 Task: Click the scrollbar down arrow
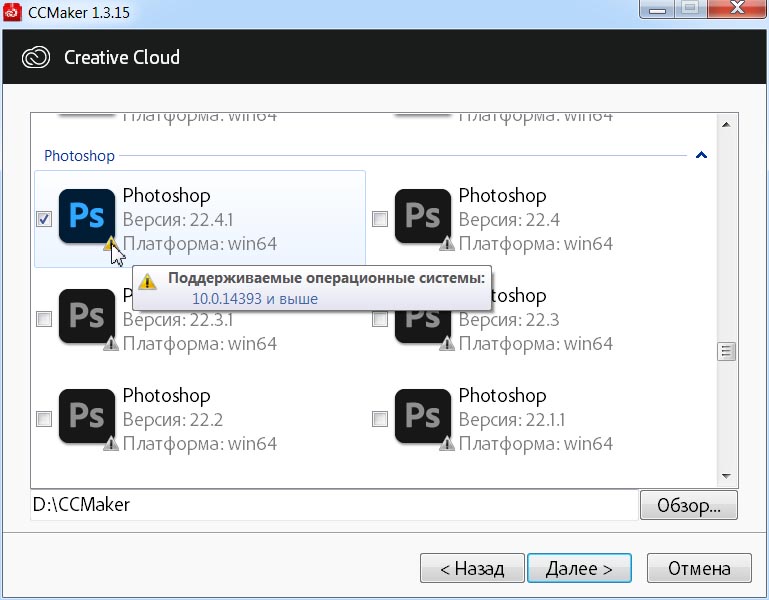(x=726, y=476)
